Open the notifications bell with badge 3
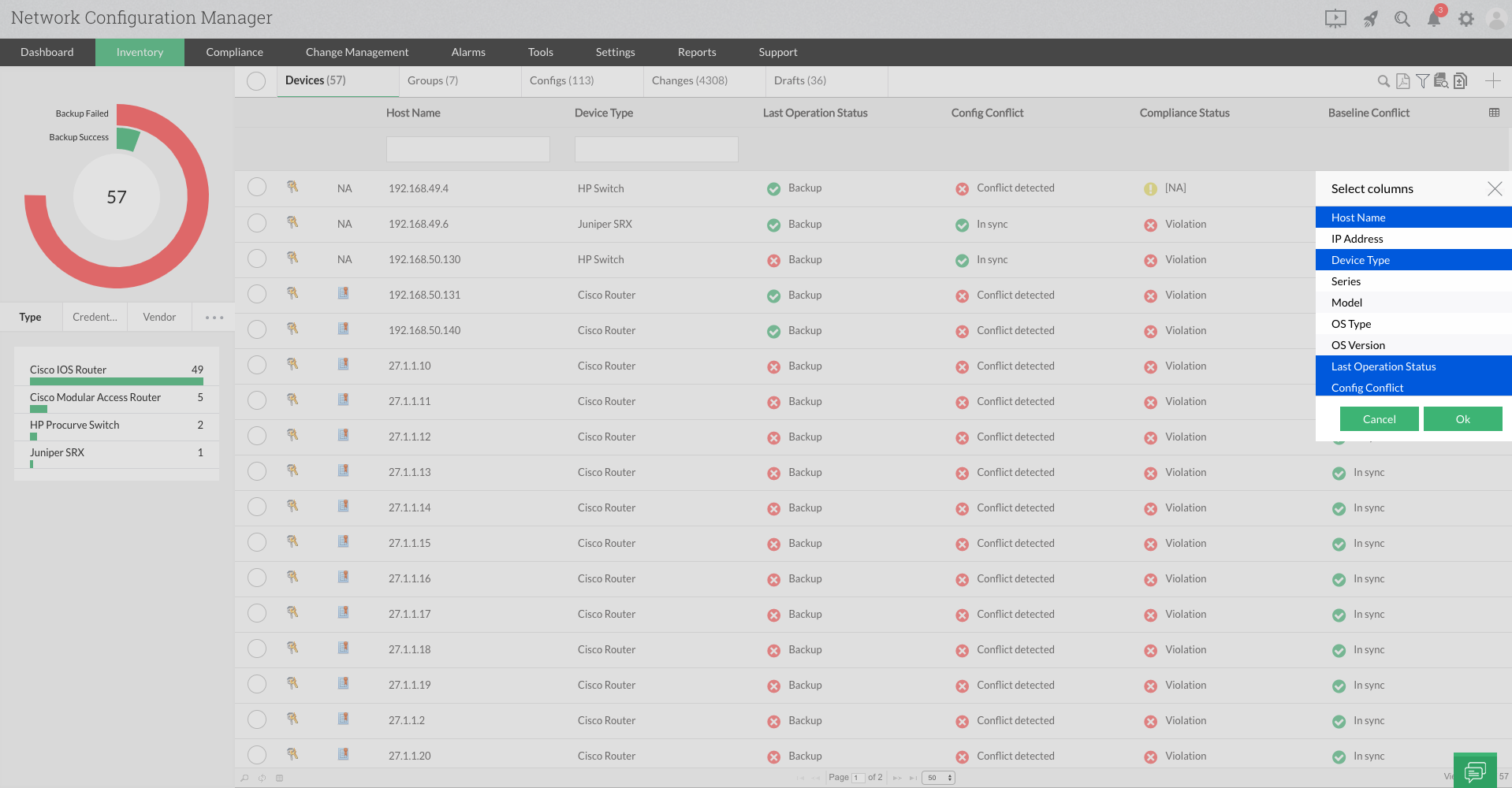1512x788 pixels. pos(1435,18)
